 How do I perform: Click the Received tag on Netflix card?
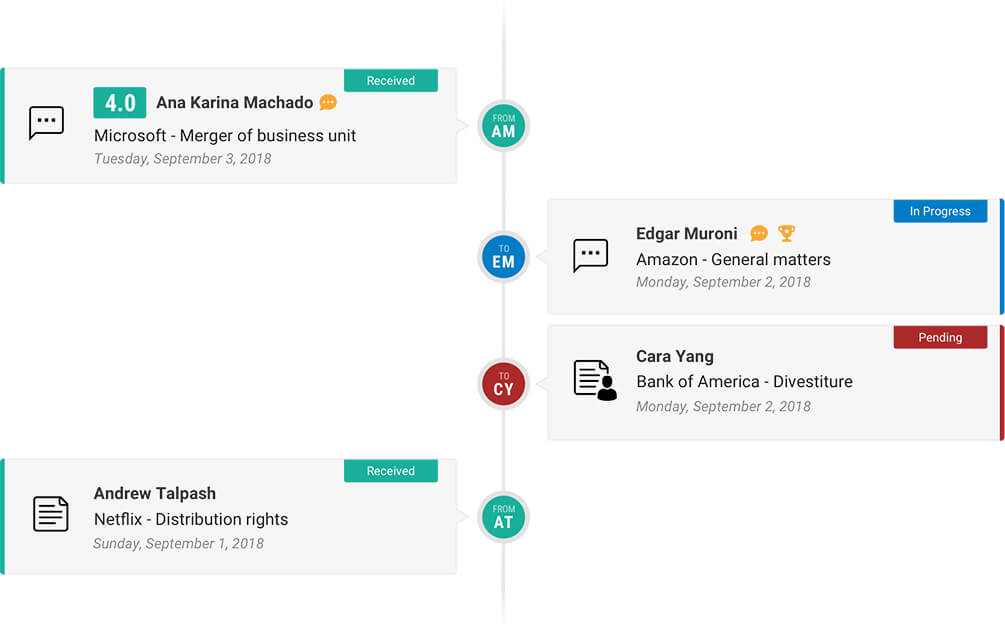click(x=391, y=471)
